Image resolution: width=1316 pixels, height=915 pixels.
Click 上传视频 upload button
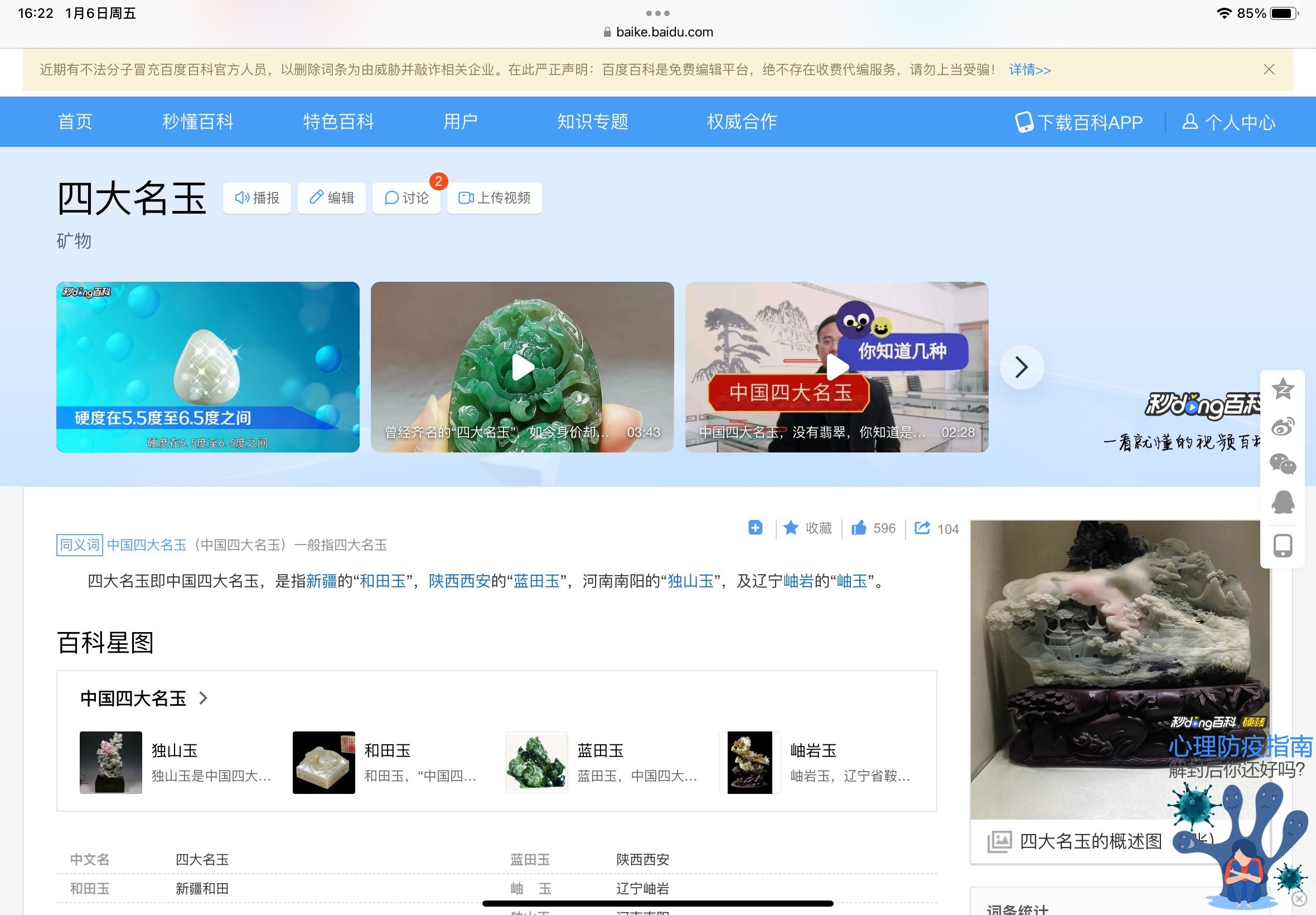coord(495,198)
